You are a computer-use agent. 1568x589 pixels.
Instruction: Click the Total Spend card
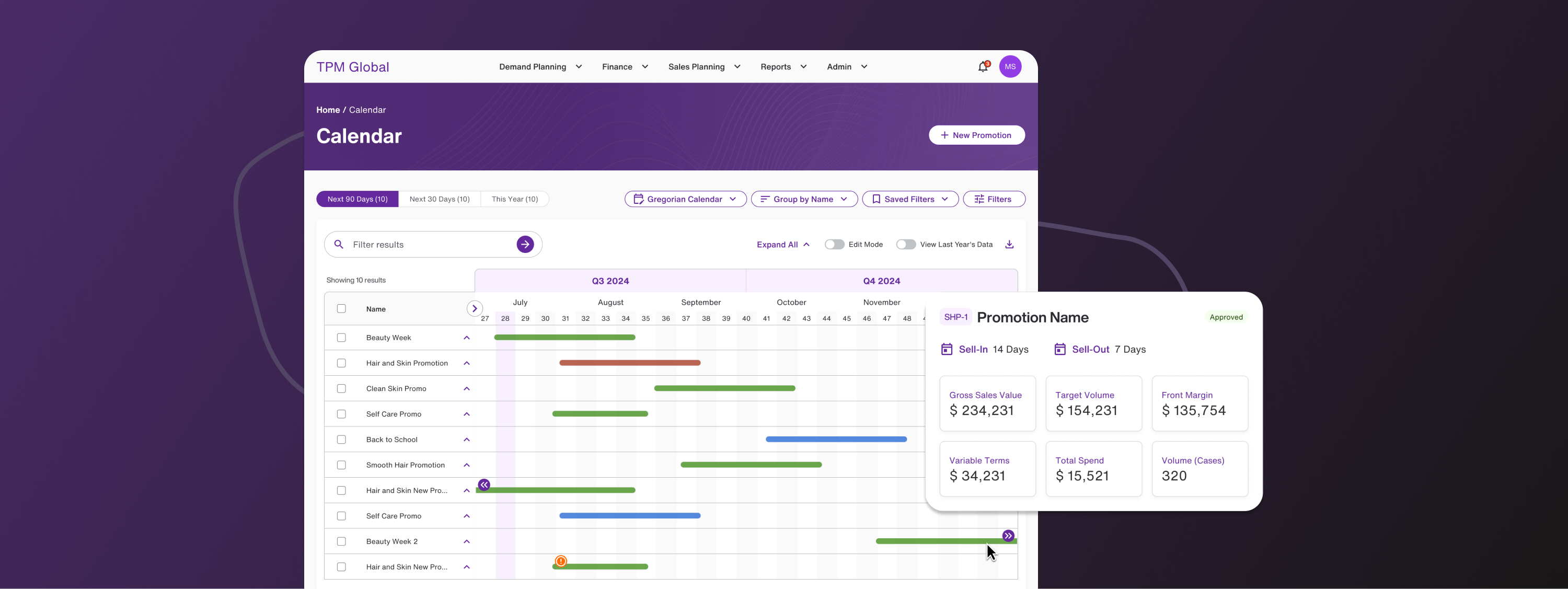(1094, 468)
